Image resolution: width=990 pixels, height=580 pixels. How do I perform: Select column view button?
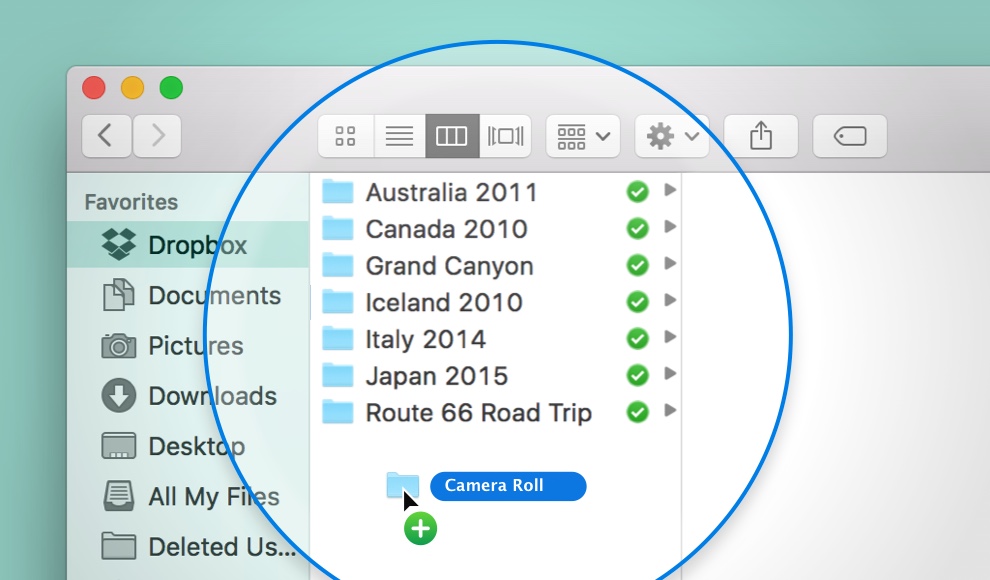click(451, 137)
